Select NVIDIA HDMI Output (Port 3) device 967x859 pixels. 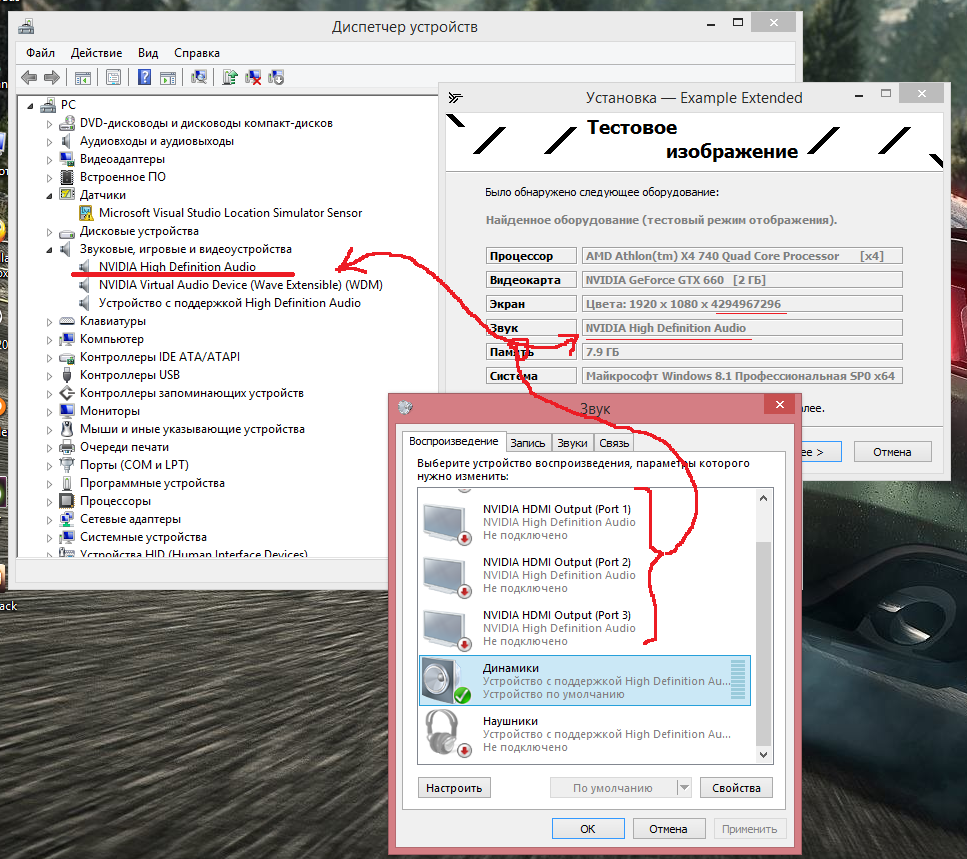[x=584, y=628]
